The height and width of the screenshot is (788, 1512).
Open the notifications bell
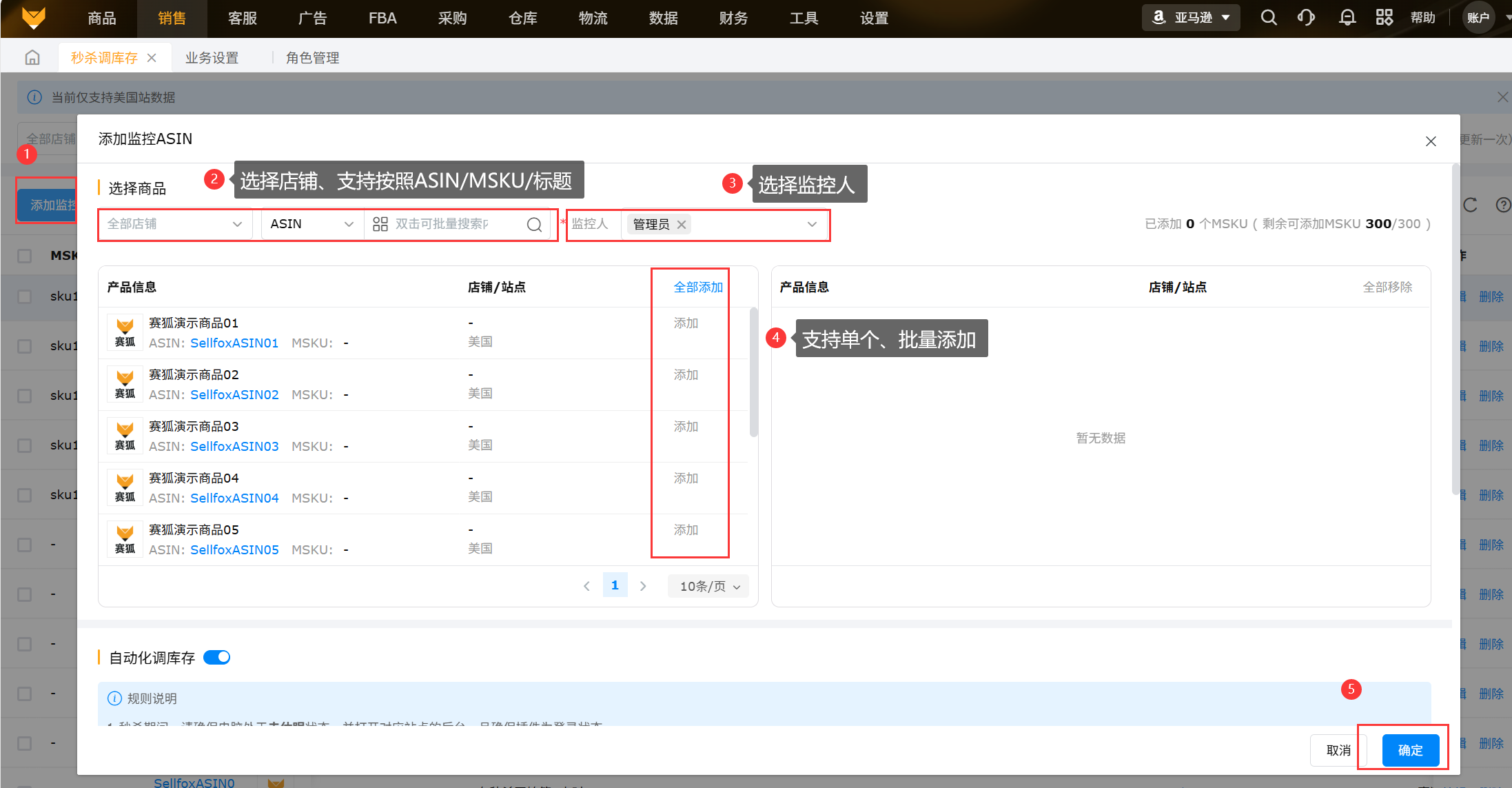pyautogui.click(x=1347, y=18)
